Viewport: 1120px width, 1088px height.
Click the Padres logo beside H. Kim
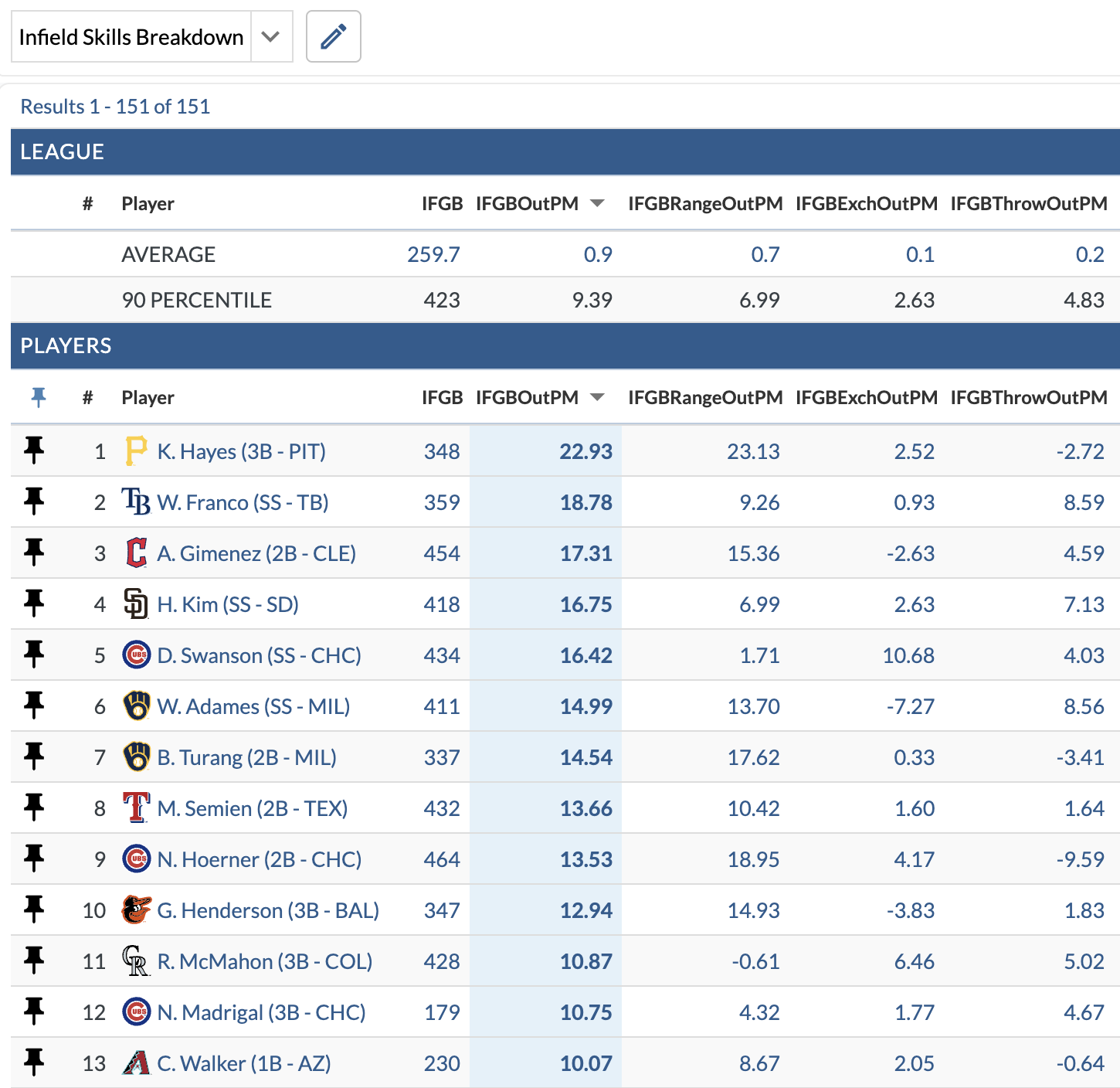[136, 604]
